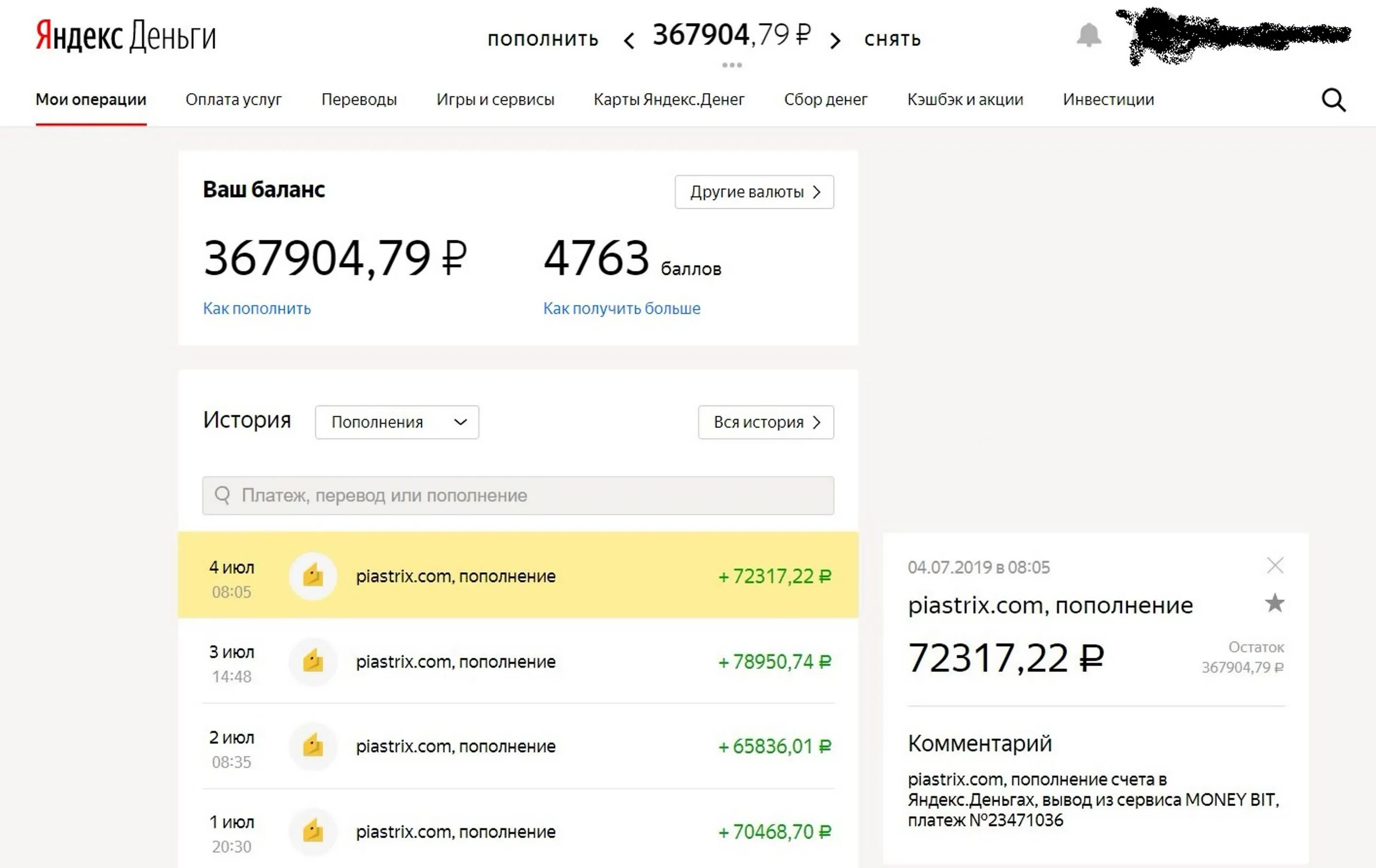Mark operation as favorite with star icon
The width and height of the screenshot is (1376, 868).
[1274, 603]
